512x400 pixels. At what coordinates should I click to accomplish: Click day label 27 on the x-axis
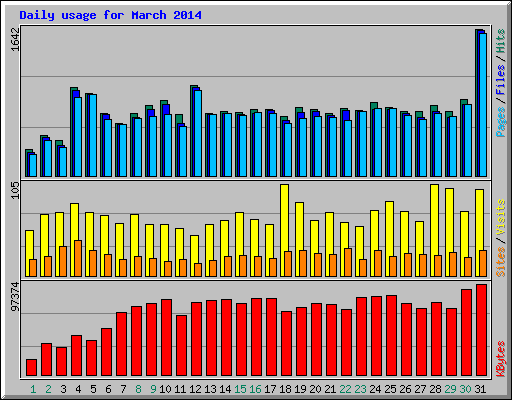[420, 389]
